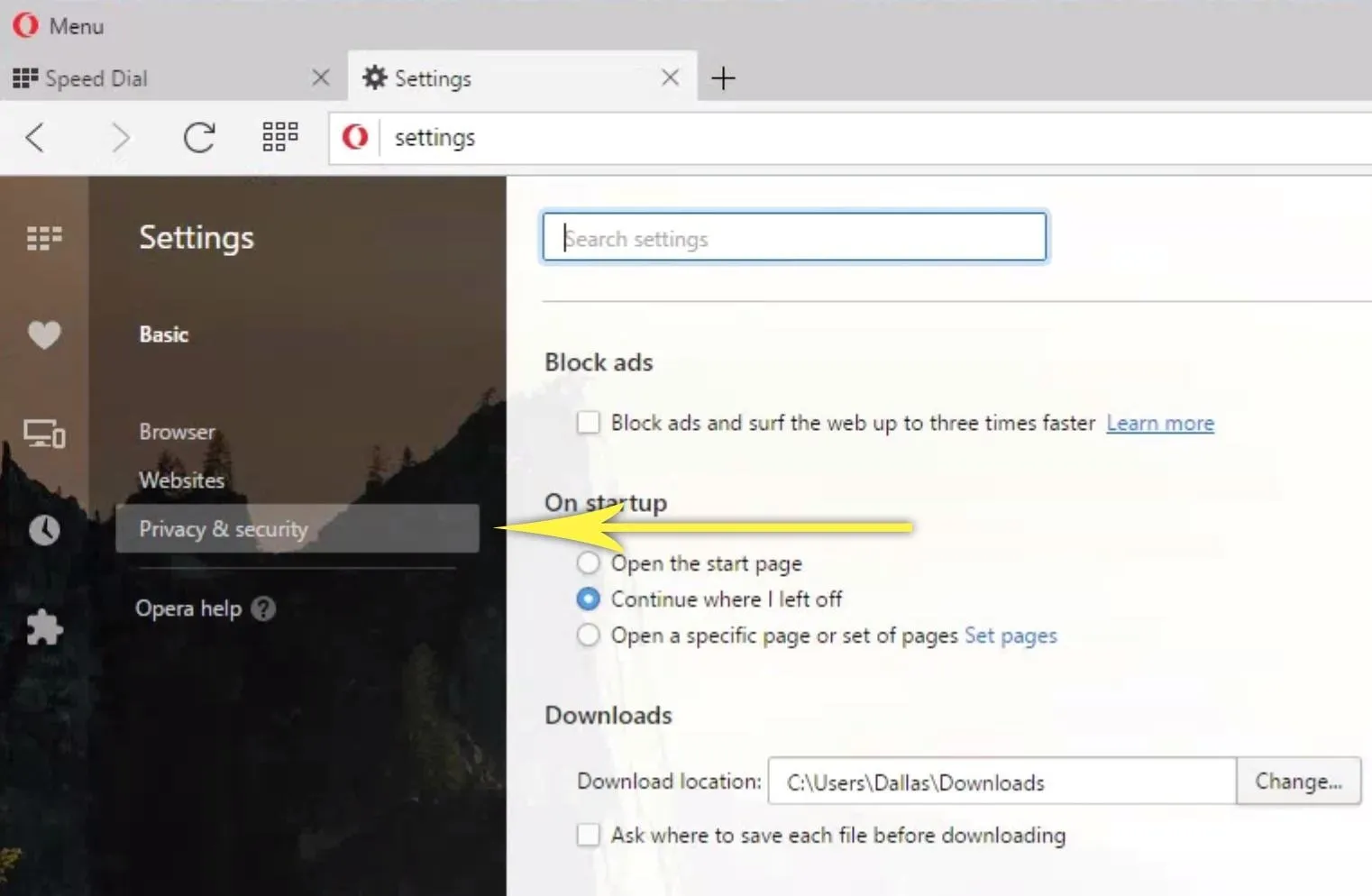Viewport: 1372px width, 896px height.
Task: Open Bookmarks heart icon in sidebar
Action: point(44,335)
